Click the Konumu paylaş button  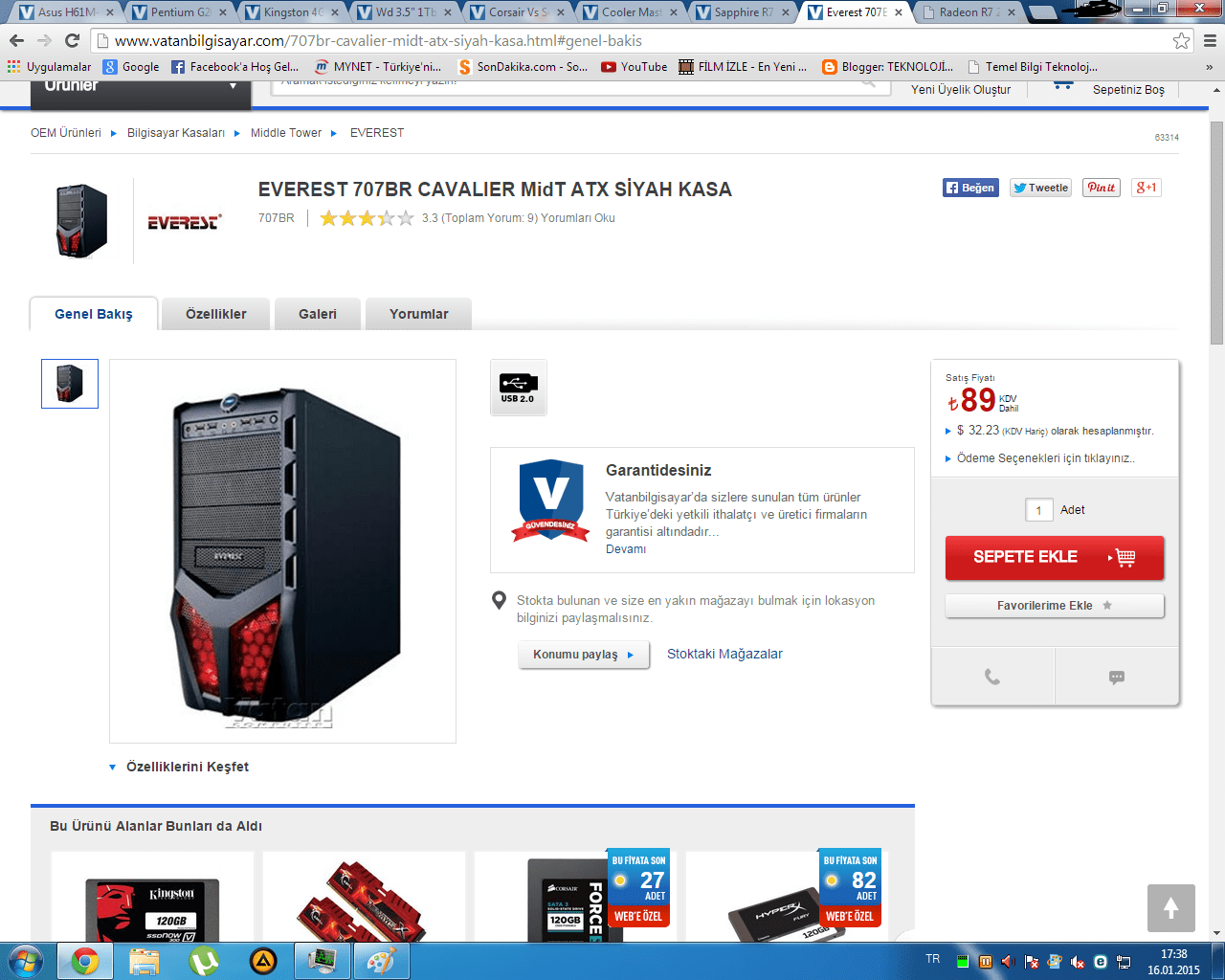tap(584, 655)
